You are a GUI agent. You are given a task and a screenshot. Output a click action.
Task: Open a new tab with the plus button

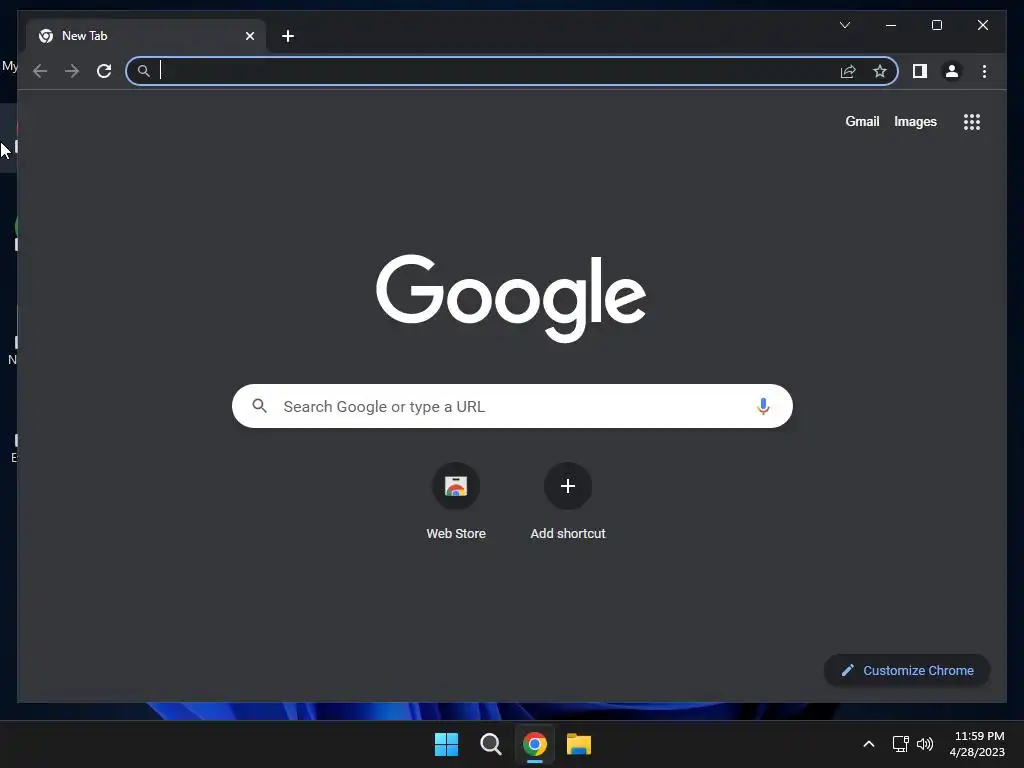point(287,36)
